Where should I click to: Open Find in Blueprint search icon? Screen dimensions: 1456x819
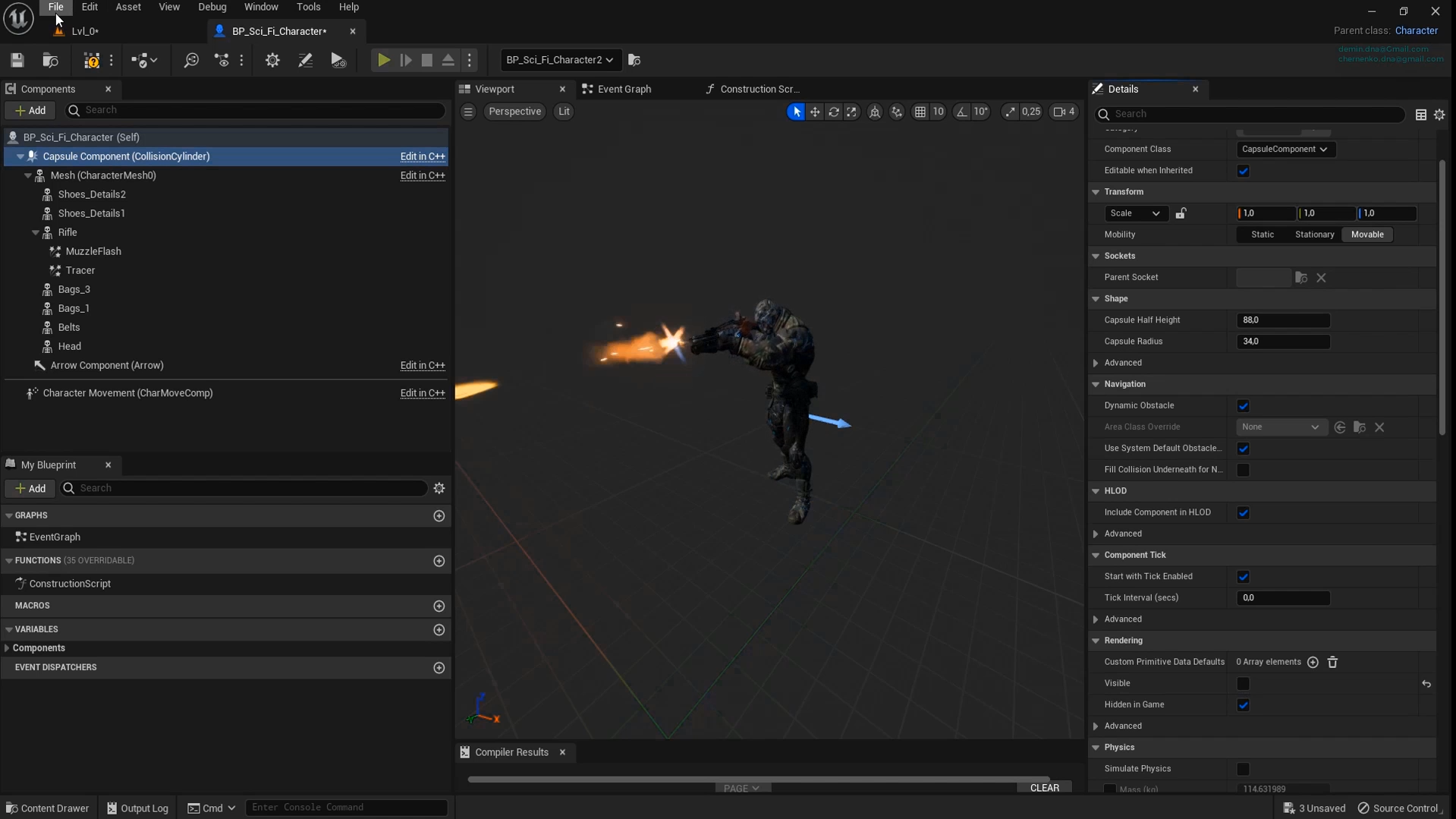pyautogui.click(x=192, y=60)
